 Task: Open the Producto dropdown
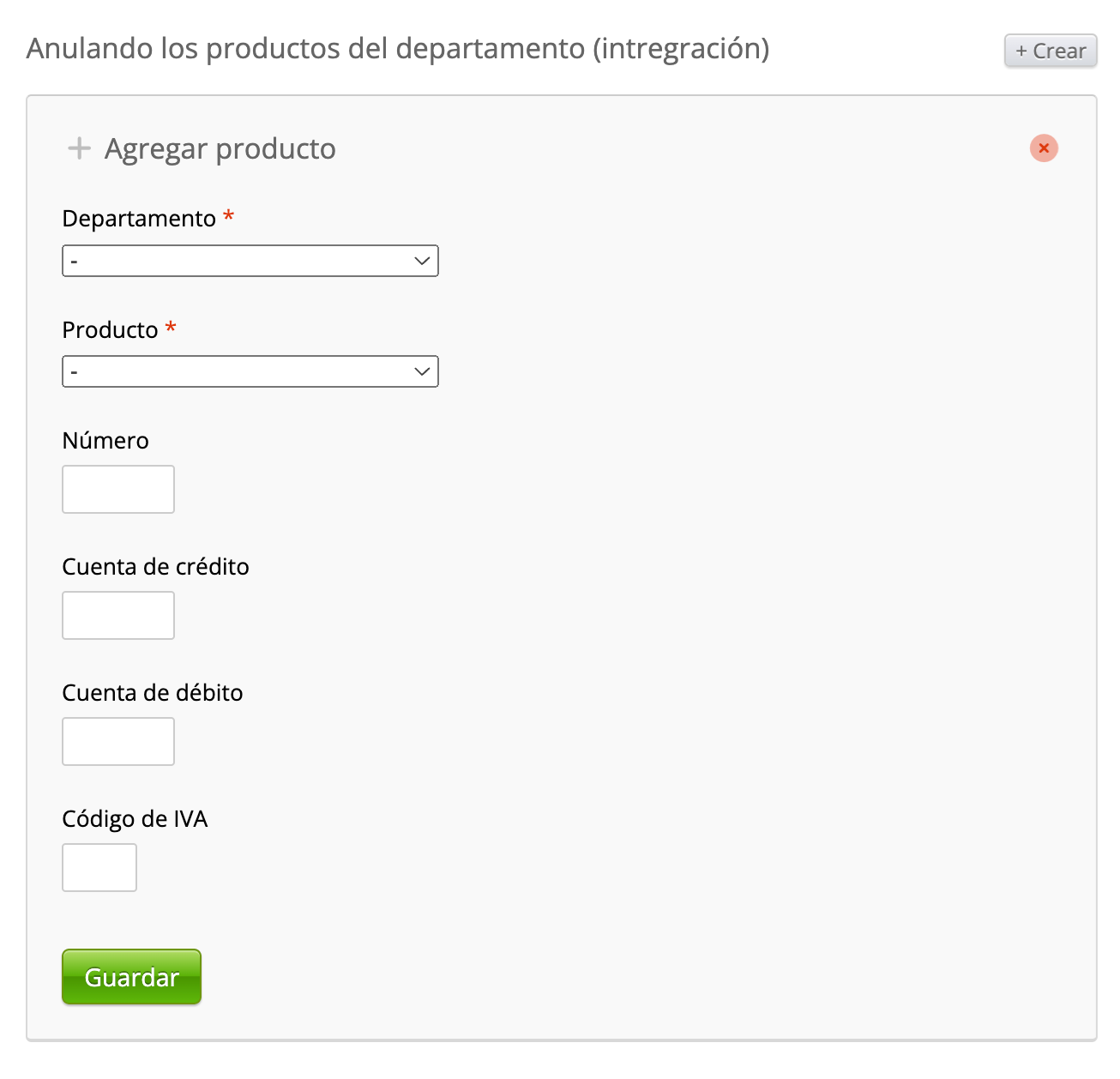point(240,371)
